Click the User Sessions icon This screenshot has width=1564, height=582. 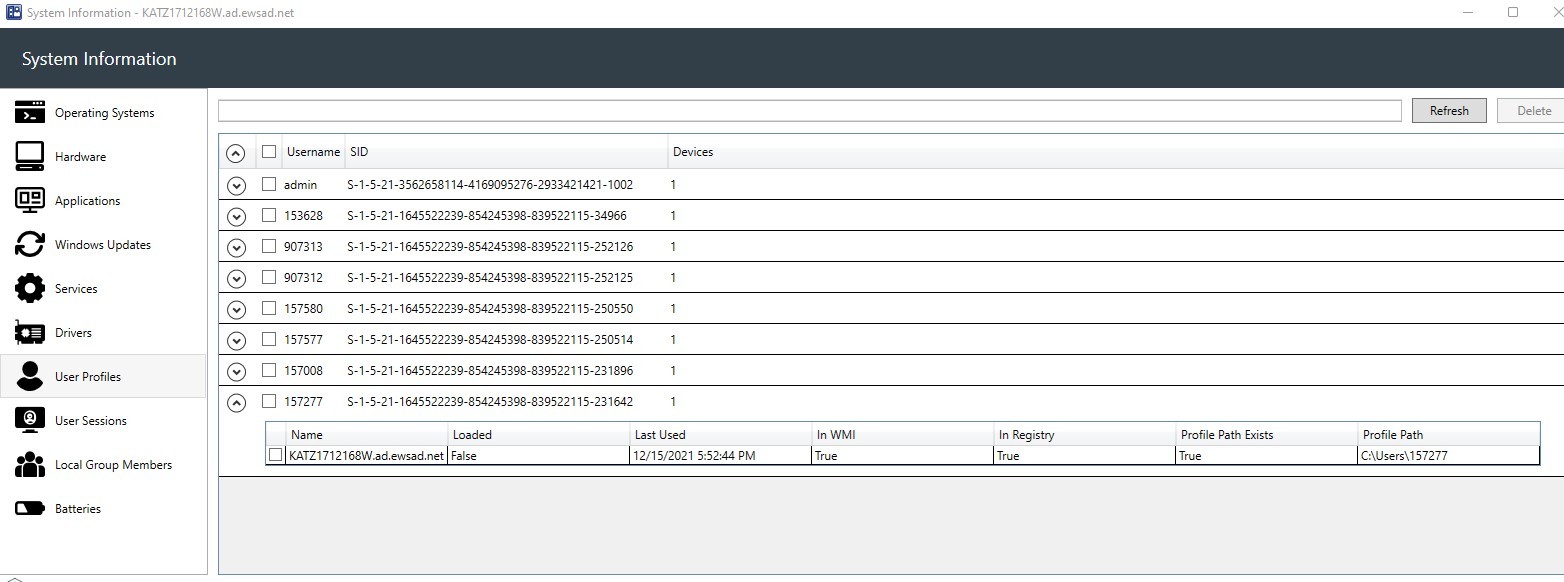(x=30, y=420)
